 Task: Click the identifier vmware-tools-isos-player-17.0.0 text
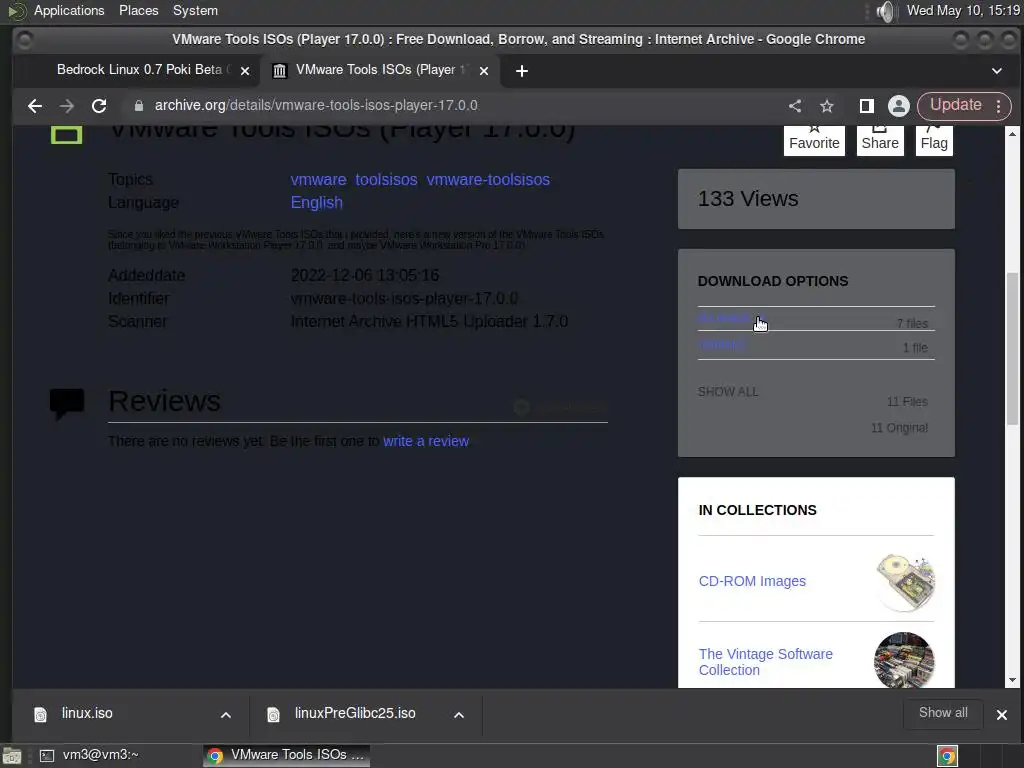[x=404, y=298]
